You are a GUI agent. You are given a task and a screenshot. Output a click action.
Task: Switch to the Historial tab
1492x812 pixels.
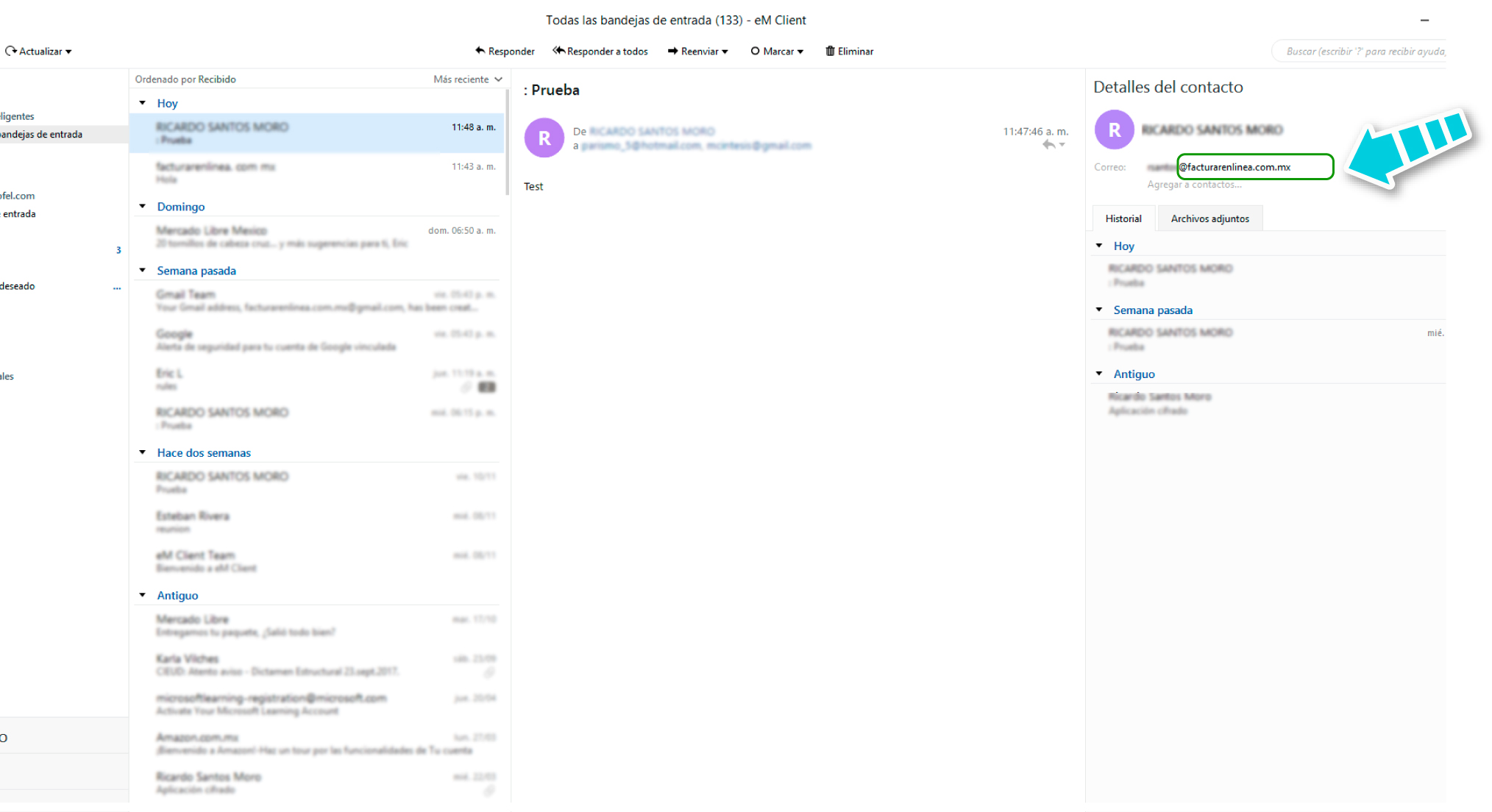tap(1123, 218)
